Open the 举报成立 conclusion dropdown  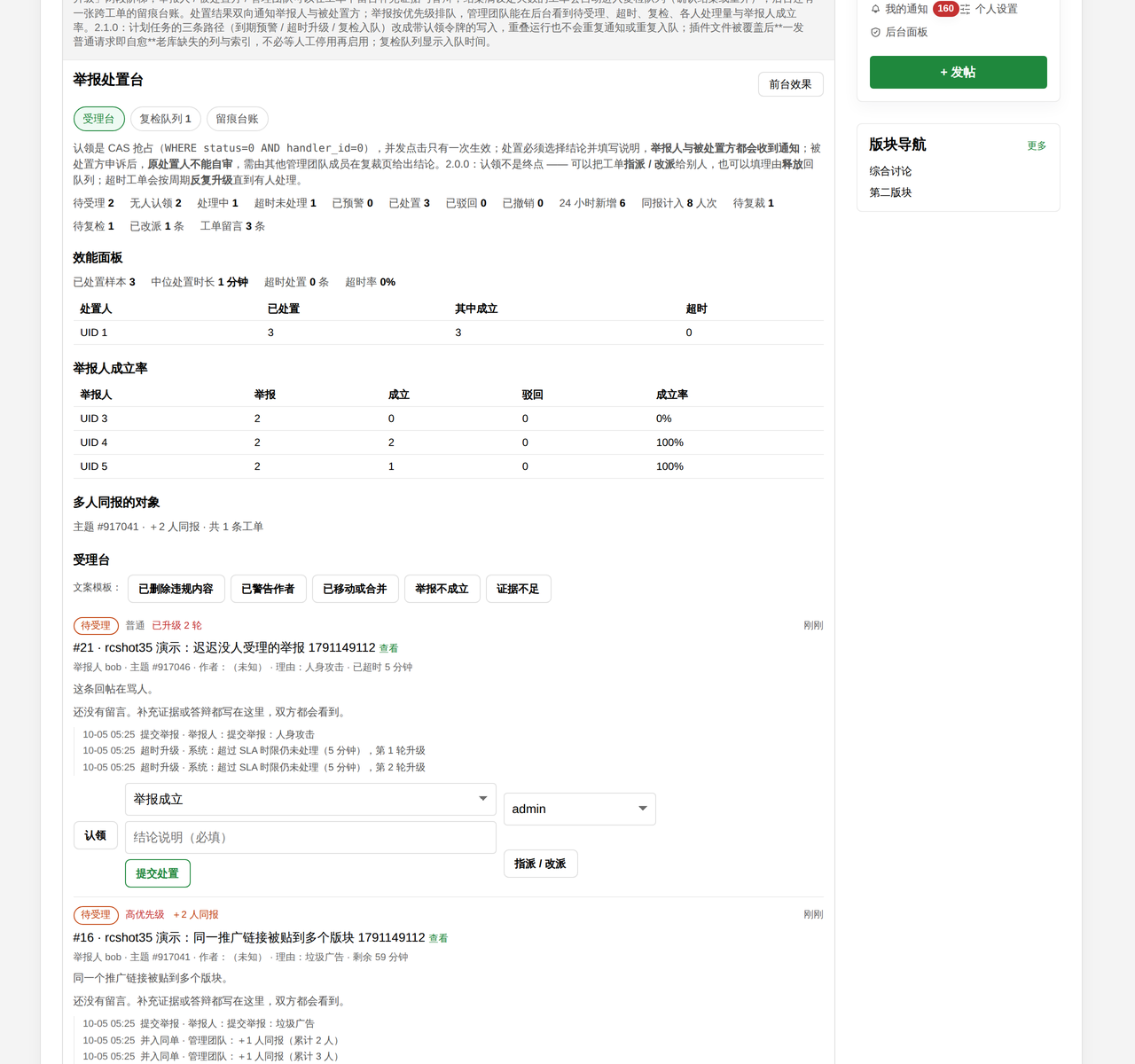310,799
